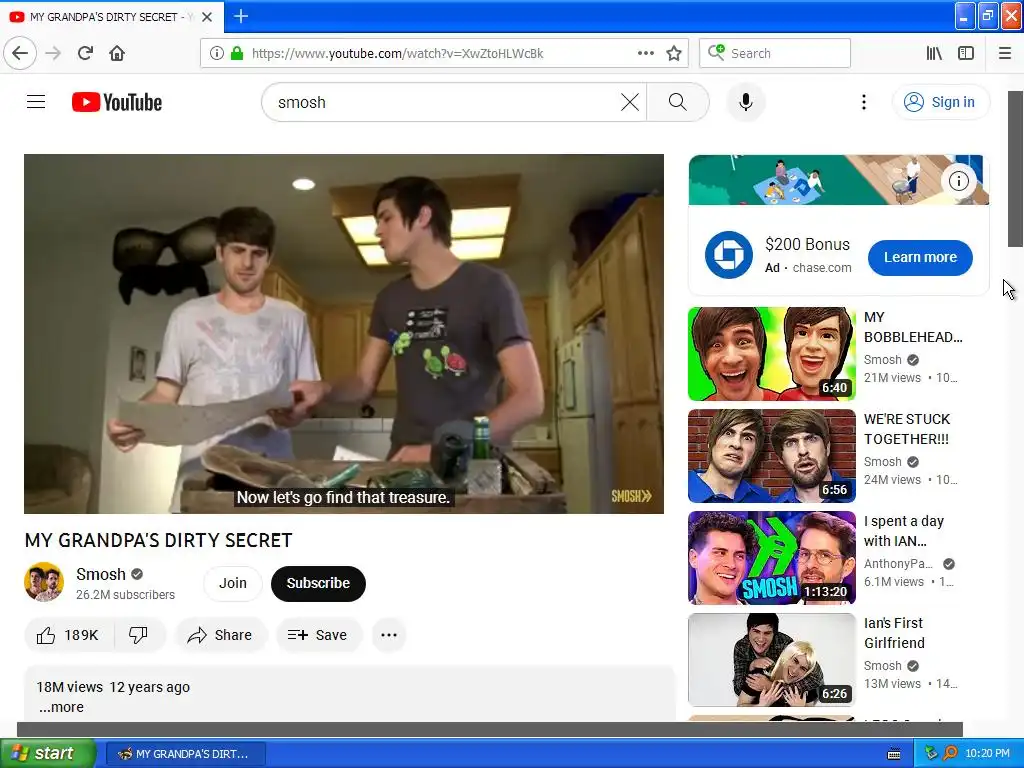Click the ad info icon on the banner
This screenshot has width=1024, height=768.
point(958,181)
